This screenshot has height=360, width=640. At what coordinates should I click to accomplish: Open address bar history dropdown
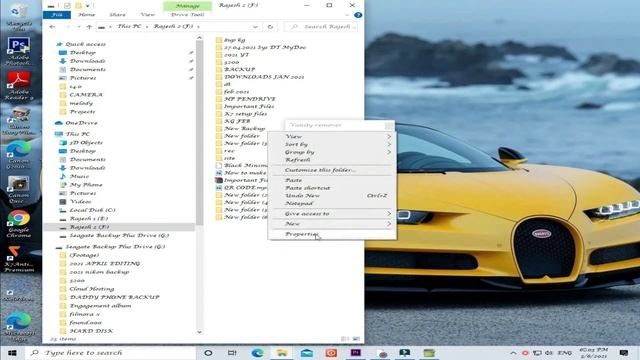[256, 27]
